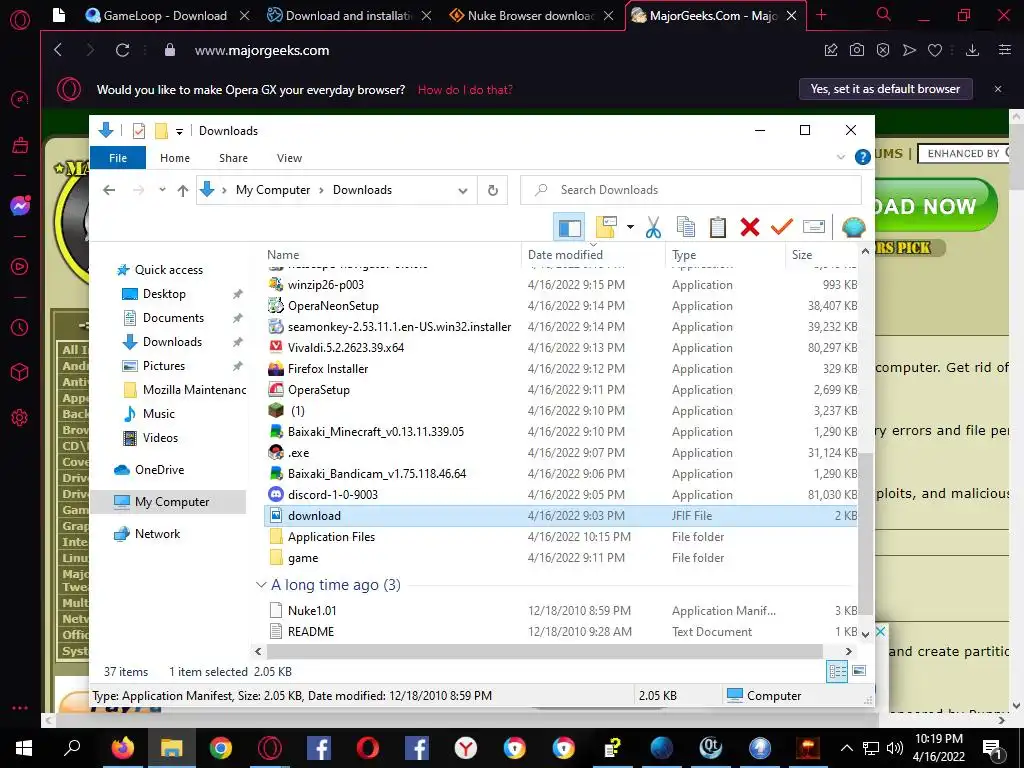Click the Snapshot camera icon in Opera toolbar
1024x768 pixels.
tap(857, 50)
